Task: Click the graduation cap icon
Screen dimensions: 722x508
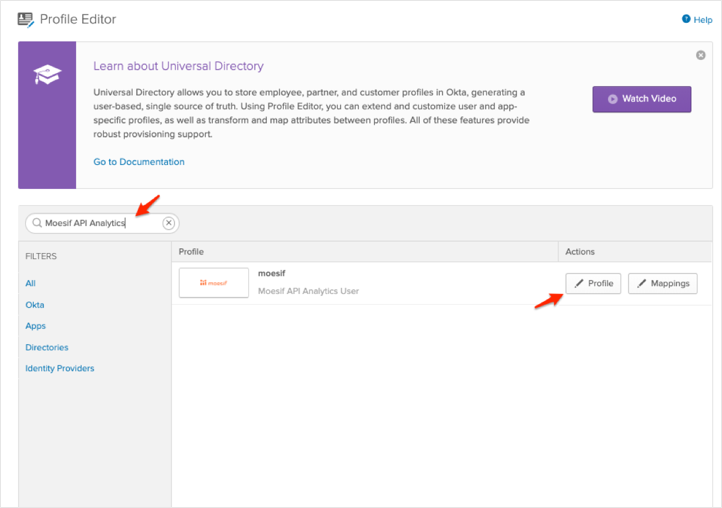Action: pos(47,73)
